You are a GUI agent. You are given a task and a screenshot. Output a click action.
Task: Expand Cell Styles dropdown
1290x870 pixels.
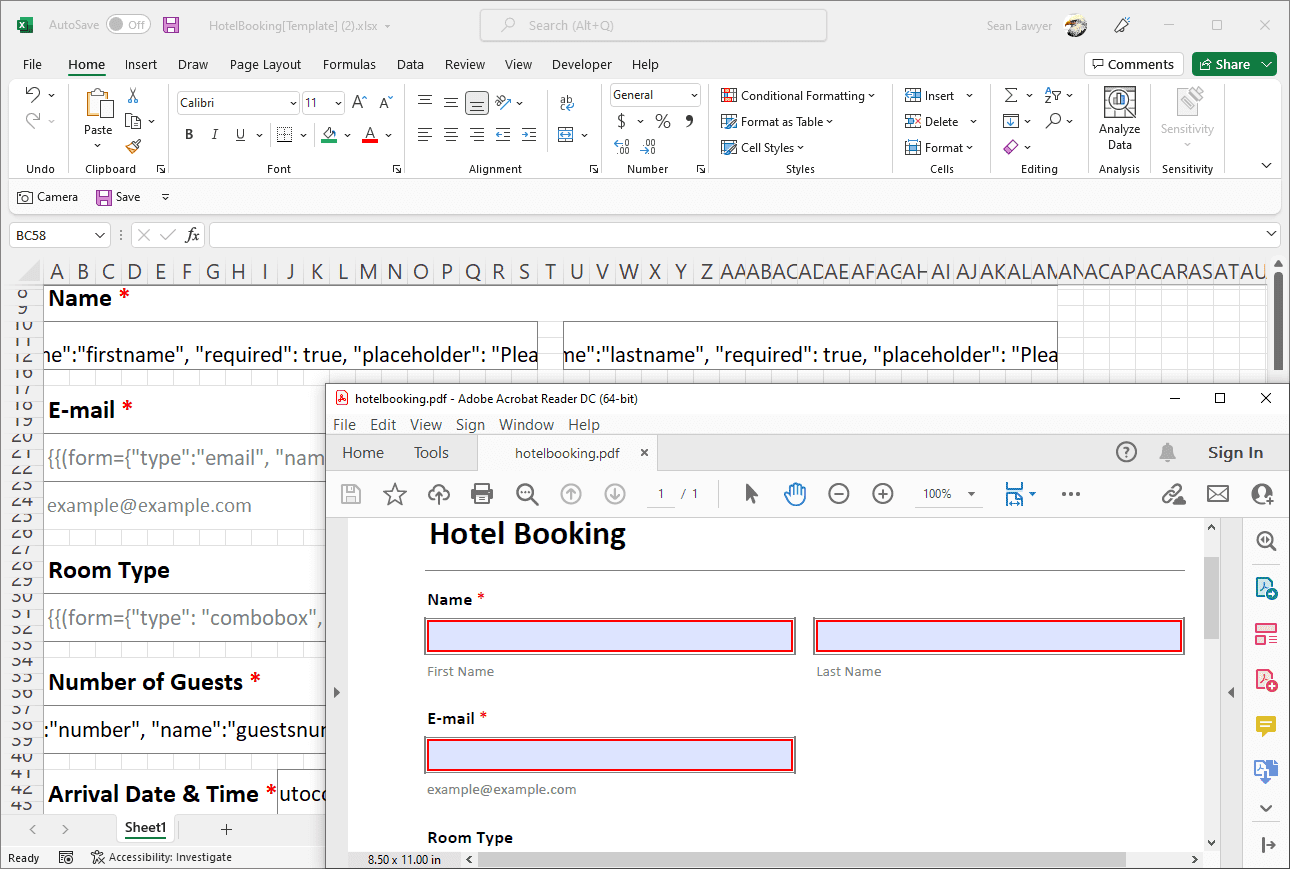[x=801, y=148]
